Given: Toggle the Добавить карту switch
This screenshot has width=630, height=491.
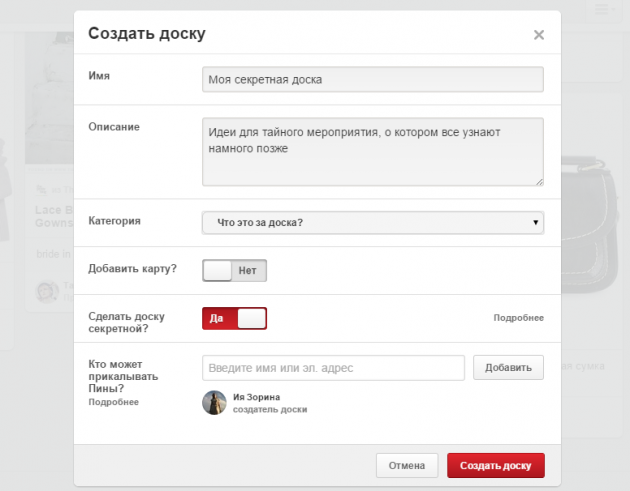Looking at the screenshot, I should (234, 270).
